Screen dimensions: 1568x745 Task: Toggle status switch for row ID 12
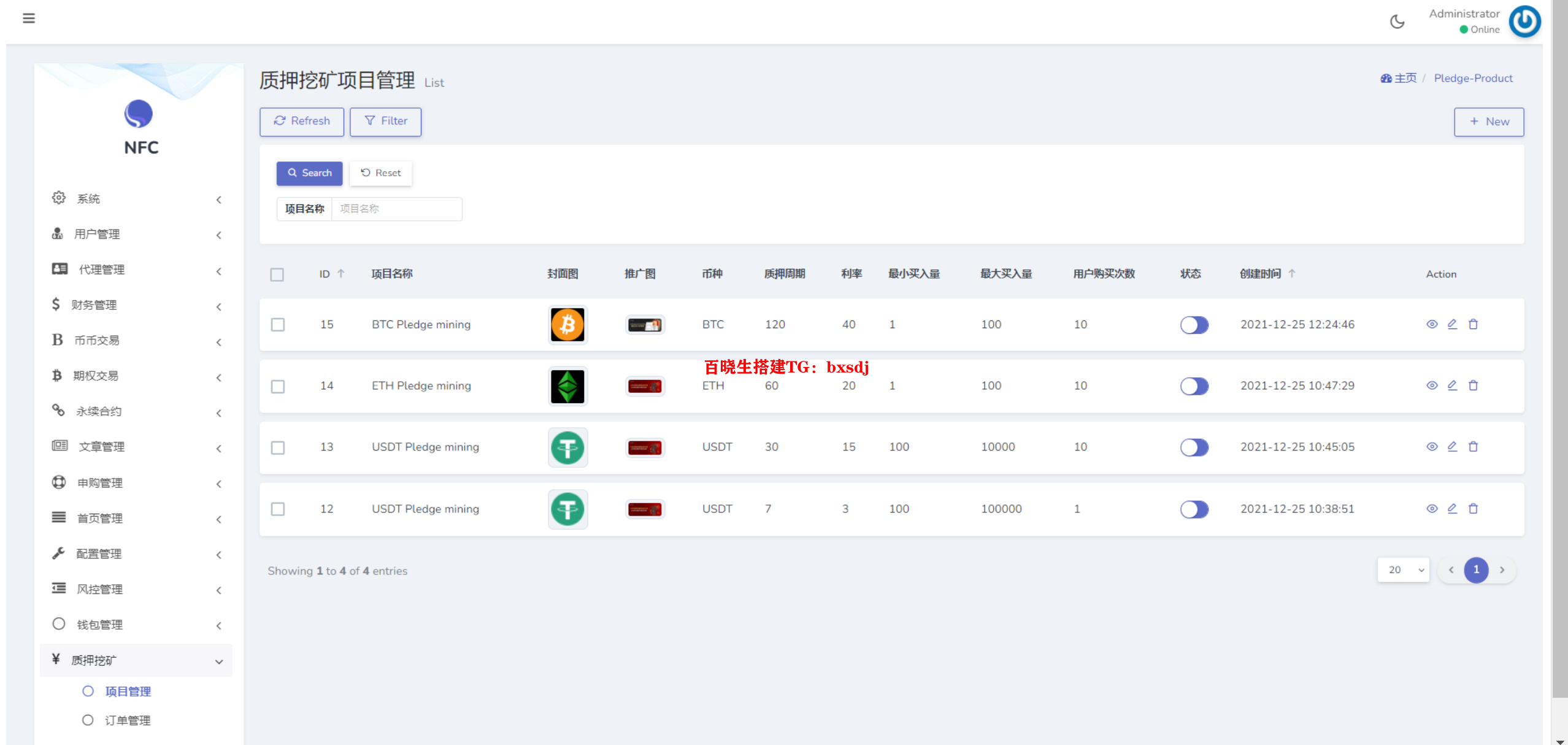point(1194,509)
